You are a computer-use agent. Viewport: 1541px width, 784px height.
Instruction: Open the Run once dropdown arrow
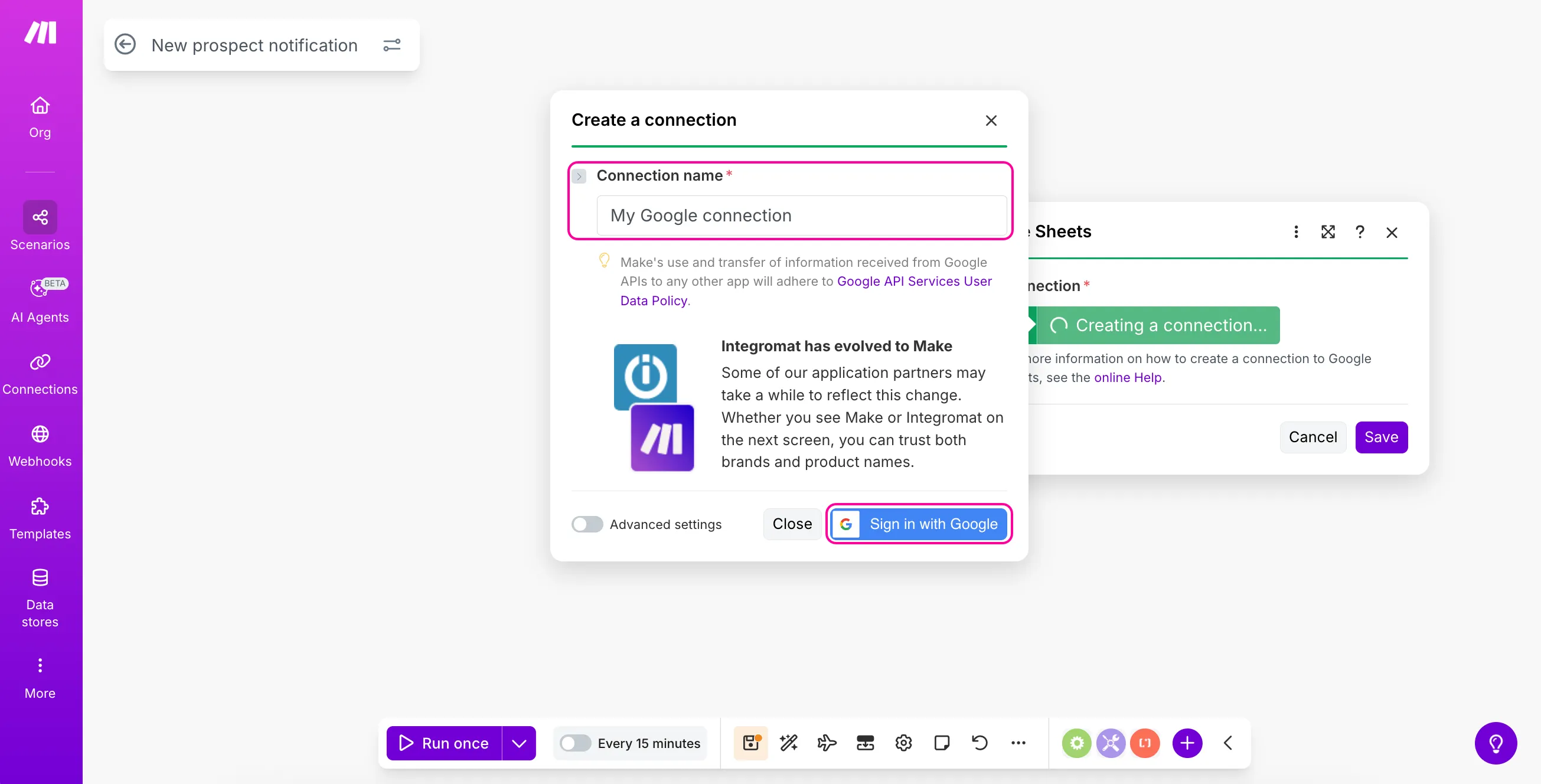coord(519,743)
